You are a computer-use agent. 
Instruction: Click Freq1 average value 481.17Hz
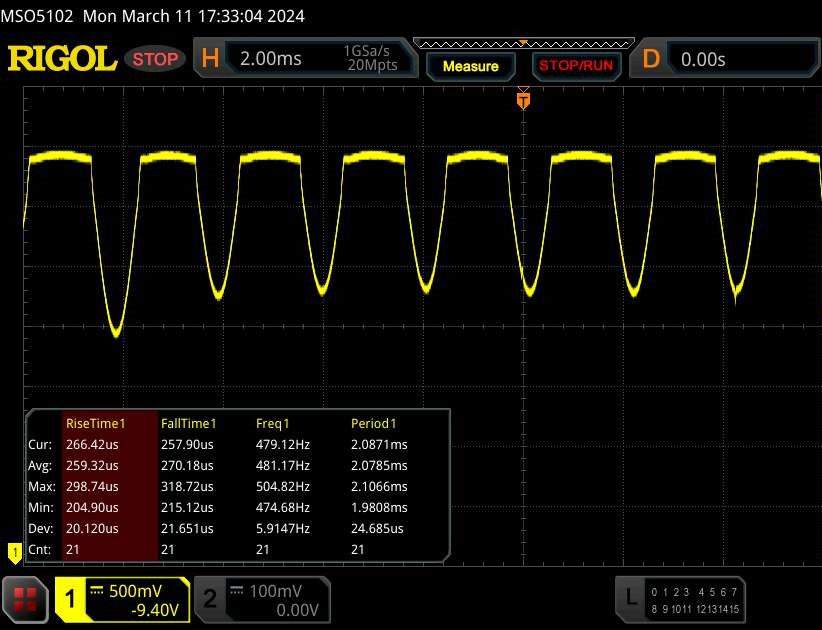(x=283, y=465)
